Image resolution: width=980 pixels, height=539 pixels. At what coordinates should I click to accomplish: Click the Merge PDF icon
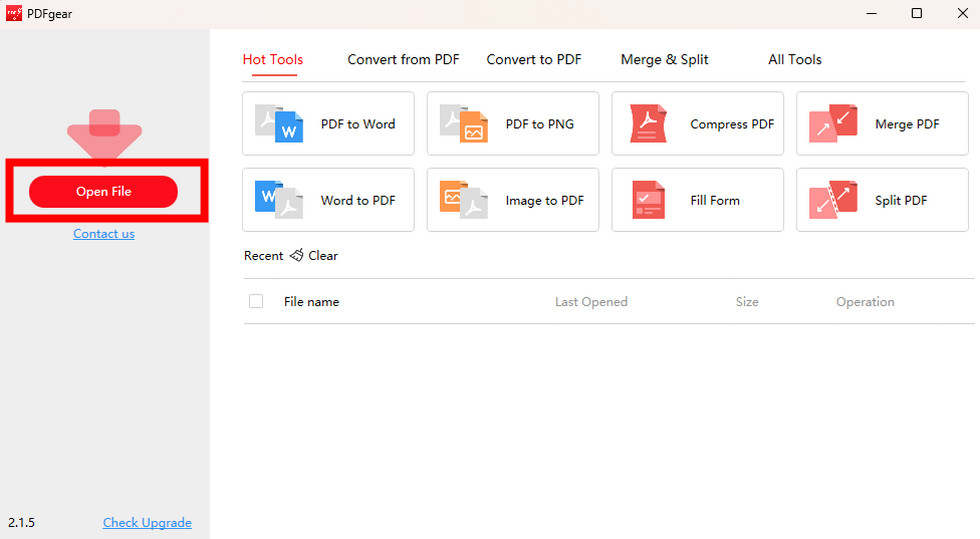tap(833, 124)
